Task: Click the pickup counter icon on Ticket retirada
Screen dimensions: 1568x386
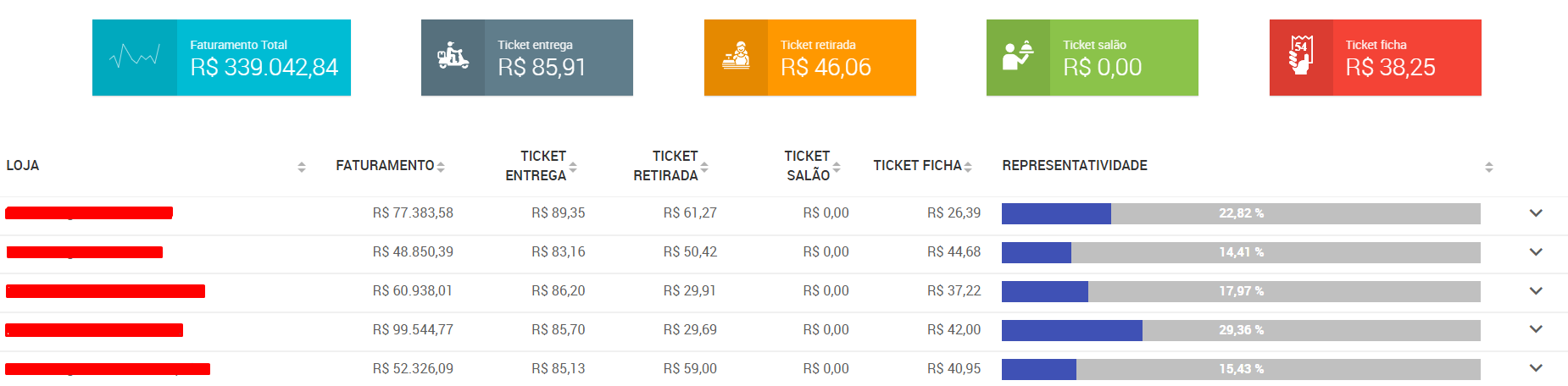Action: [x=736, y=56]
